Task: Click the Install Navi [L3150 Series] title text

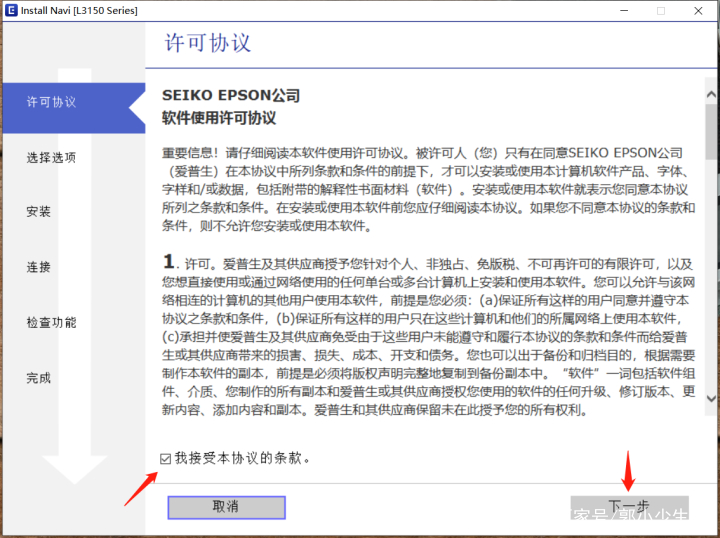Action: tap(79, 11)
